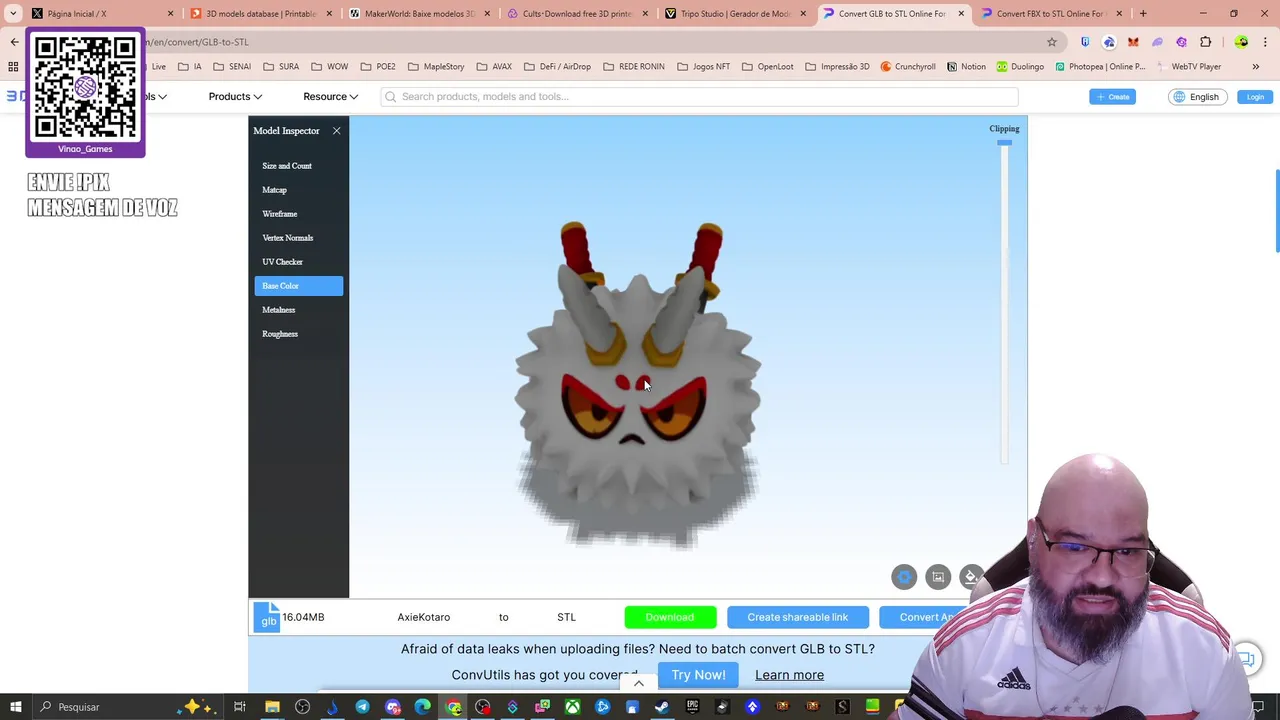Switch to Cults Download free 3D tab
The image size is (1280, 720).
point(576,14)
